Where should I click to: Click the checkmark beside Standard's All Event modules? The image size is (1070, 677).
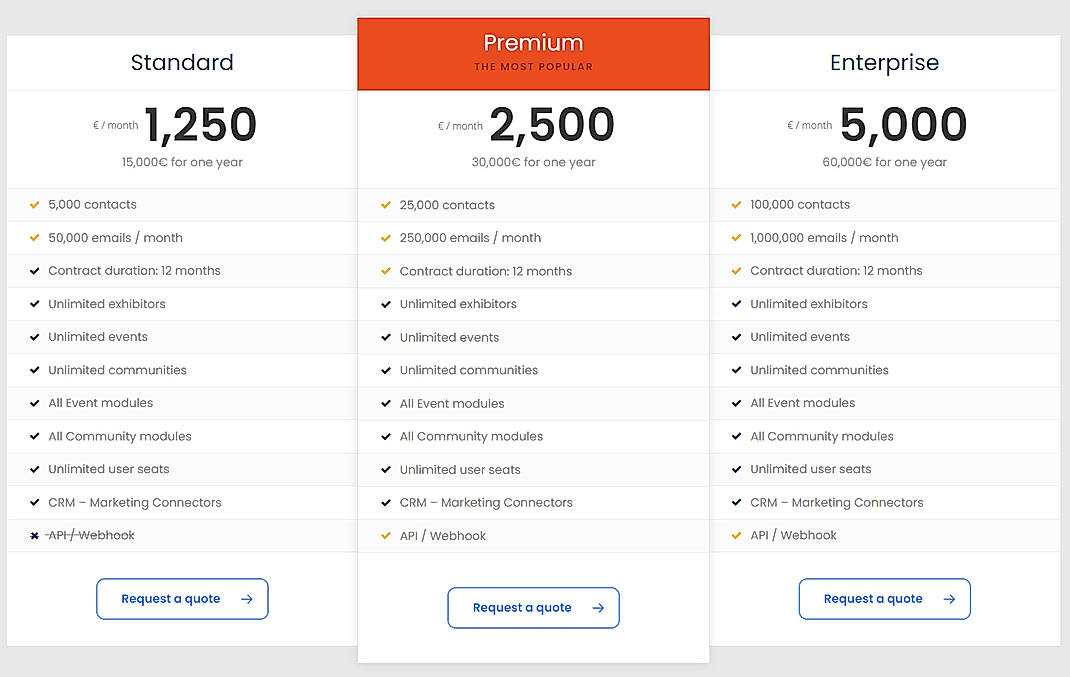click(34, 402)
